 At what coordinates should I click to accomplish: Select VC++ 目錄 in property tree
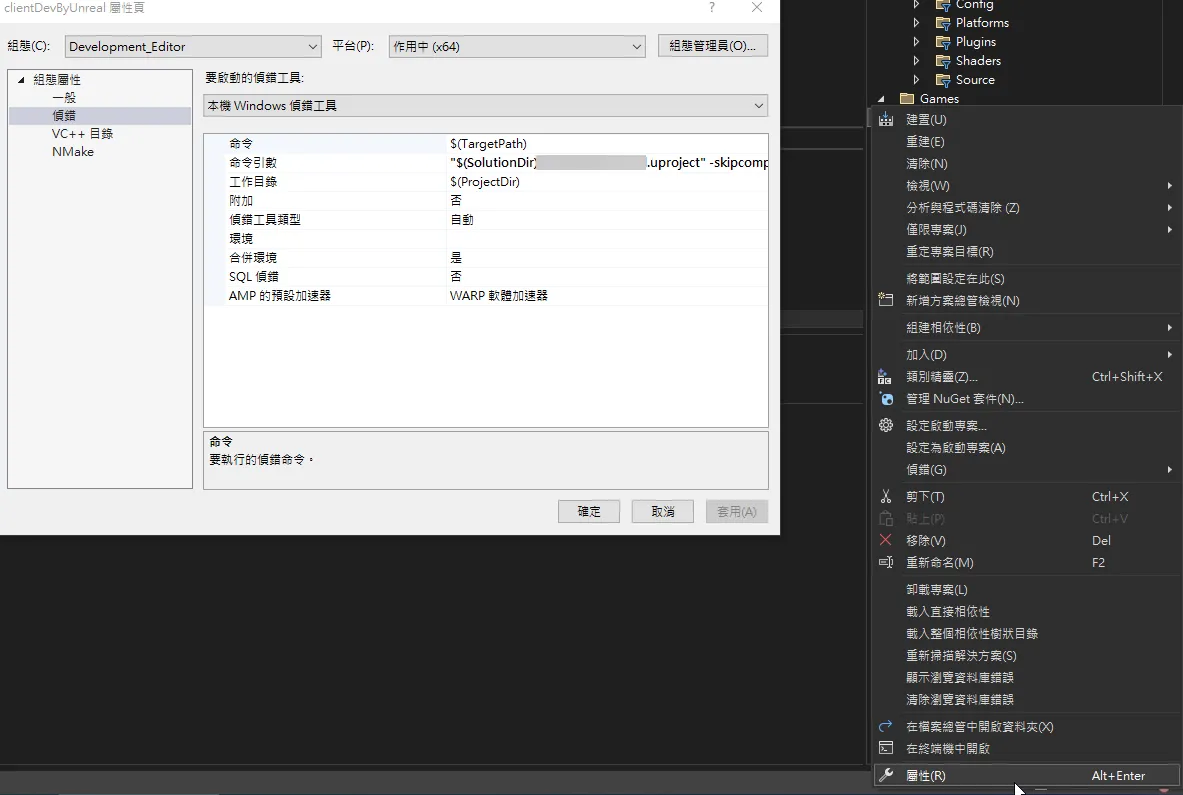pyautogui.click(x=82, y=134)
